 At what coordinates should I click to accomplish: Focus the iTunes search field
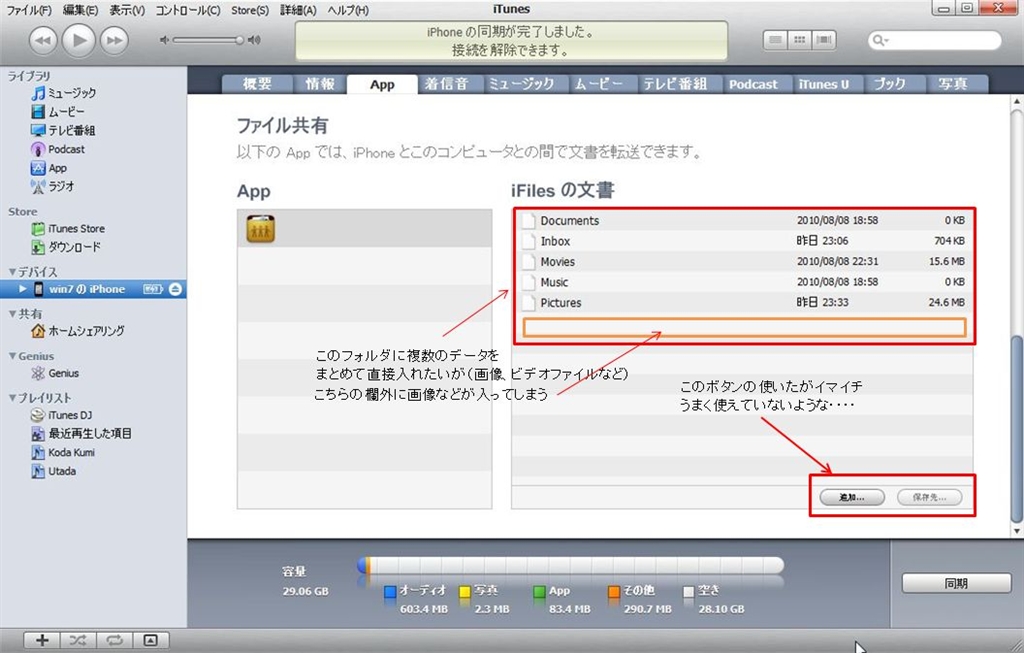934,40
